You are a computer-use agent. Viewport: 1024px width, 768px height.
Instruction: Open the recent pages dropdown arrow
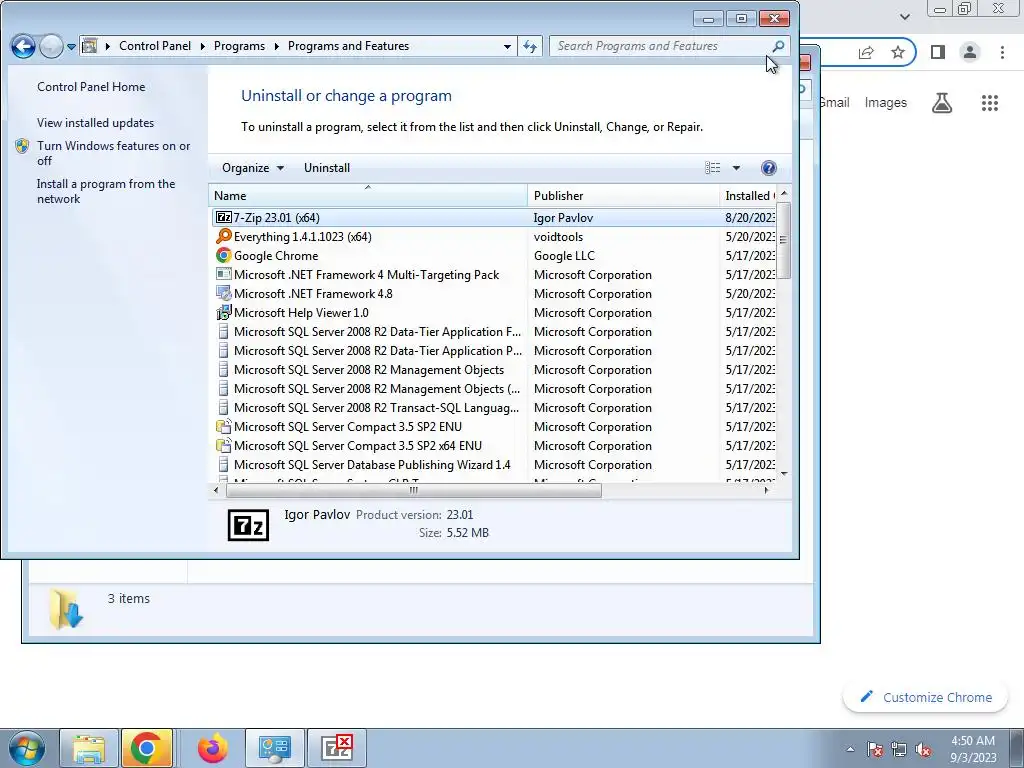(x=71, y=47)
